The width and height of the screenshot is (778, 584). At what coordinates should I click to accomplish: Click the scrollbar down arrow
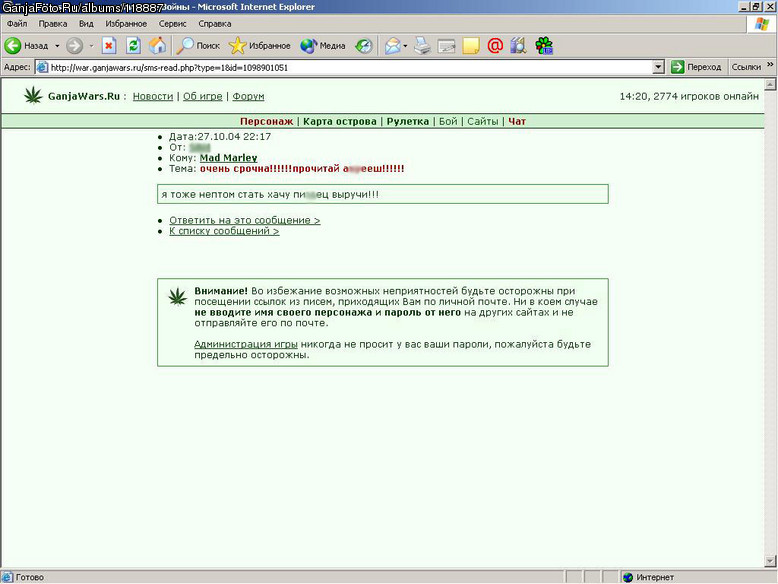[x=770, y=561]
